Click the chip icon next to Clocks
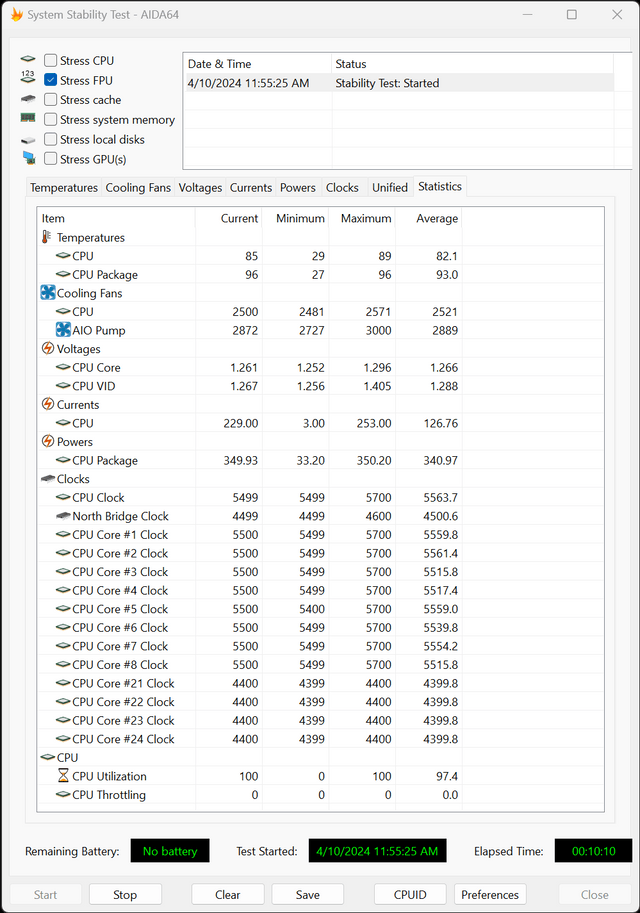The height and width of the screenshot is (913, 640). tap(48, 479)
